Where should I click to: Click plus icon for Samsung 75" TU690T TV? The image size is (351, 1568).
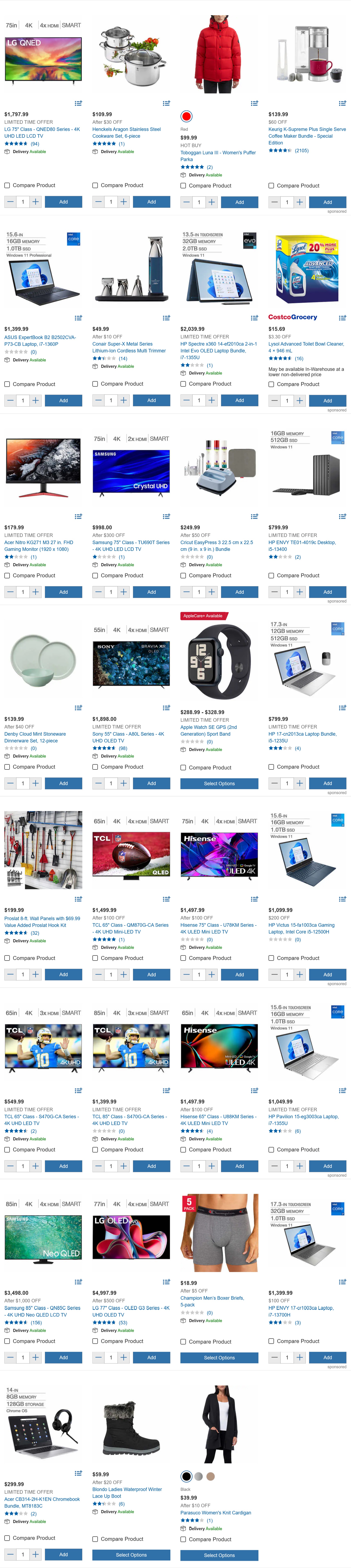[123, 592]
